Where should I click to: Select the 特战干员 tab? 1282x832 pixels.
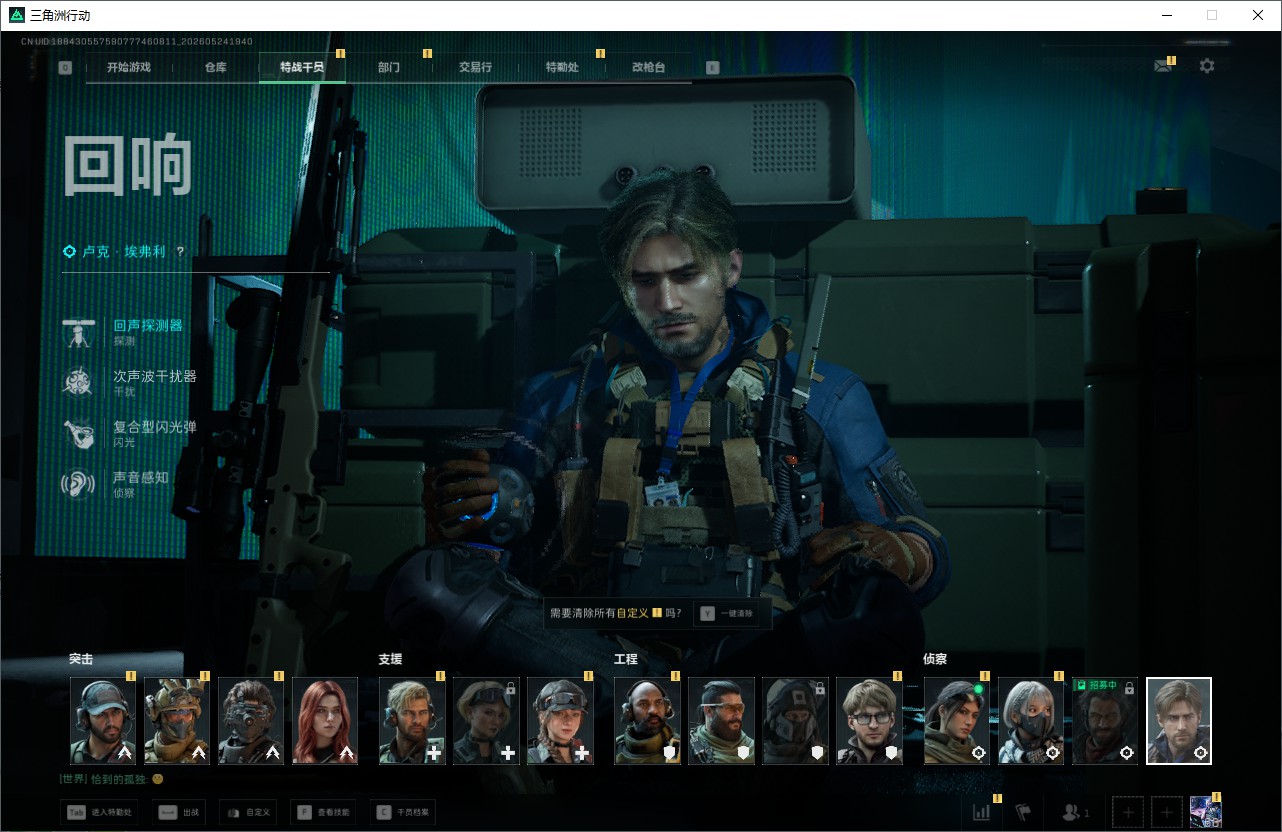(x=302, y=67)
